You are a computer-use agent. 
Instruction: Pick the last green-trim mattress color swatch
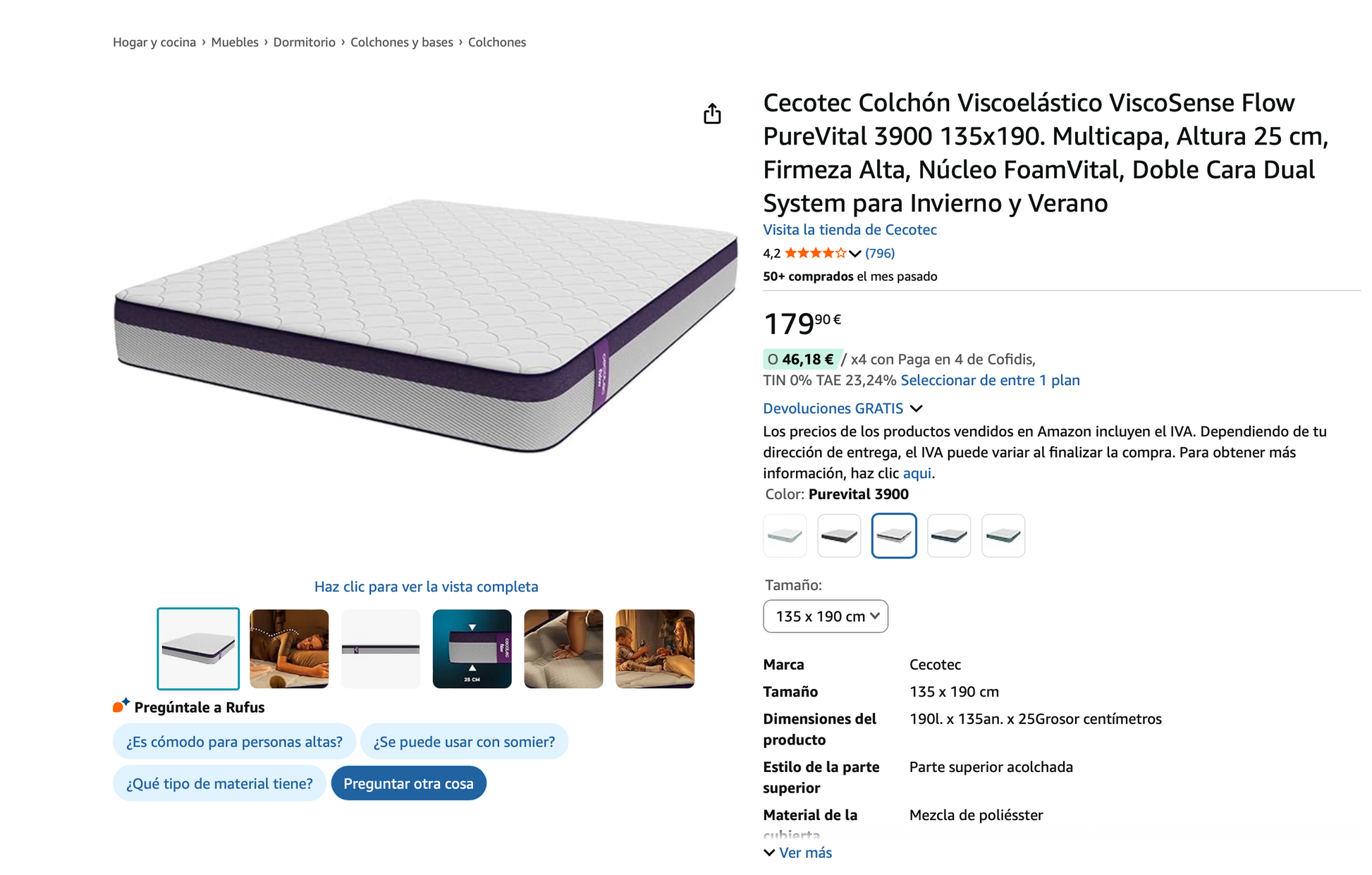(1003, 536)
